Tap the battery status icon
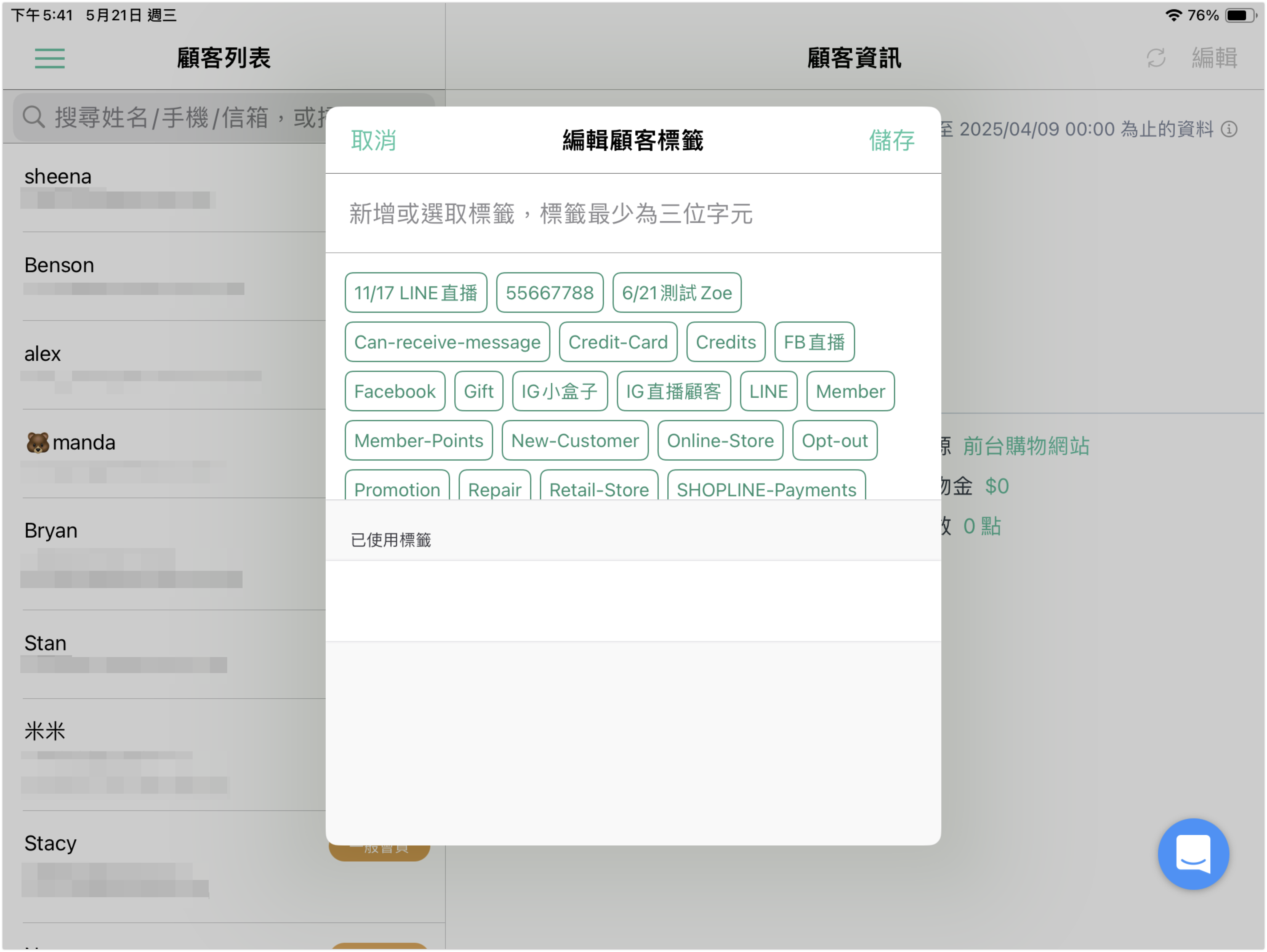 tap(1240, 15)
